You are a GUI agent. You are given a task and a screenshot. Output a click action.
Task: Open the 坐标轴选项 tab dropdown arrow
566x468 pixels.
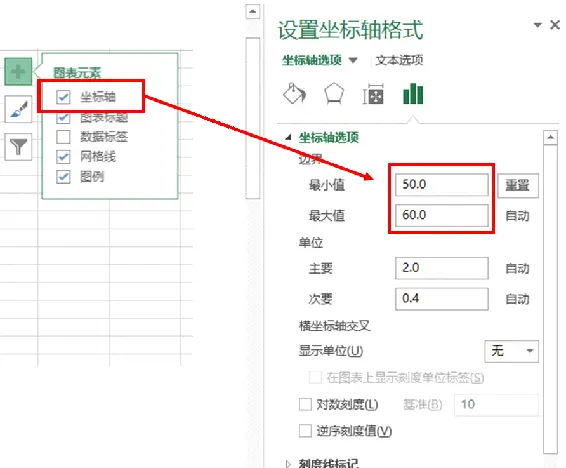(x=353, y=60)
